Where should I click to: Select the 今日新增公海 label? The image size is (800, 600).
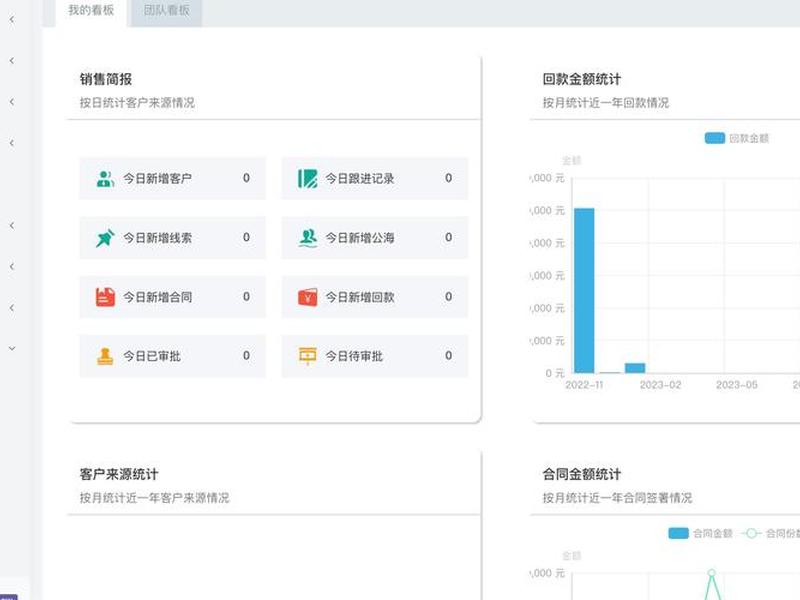pos(360,238)
